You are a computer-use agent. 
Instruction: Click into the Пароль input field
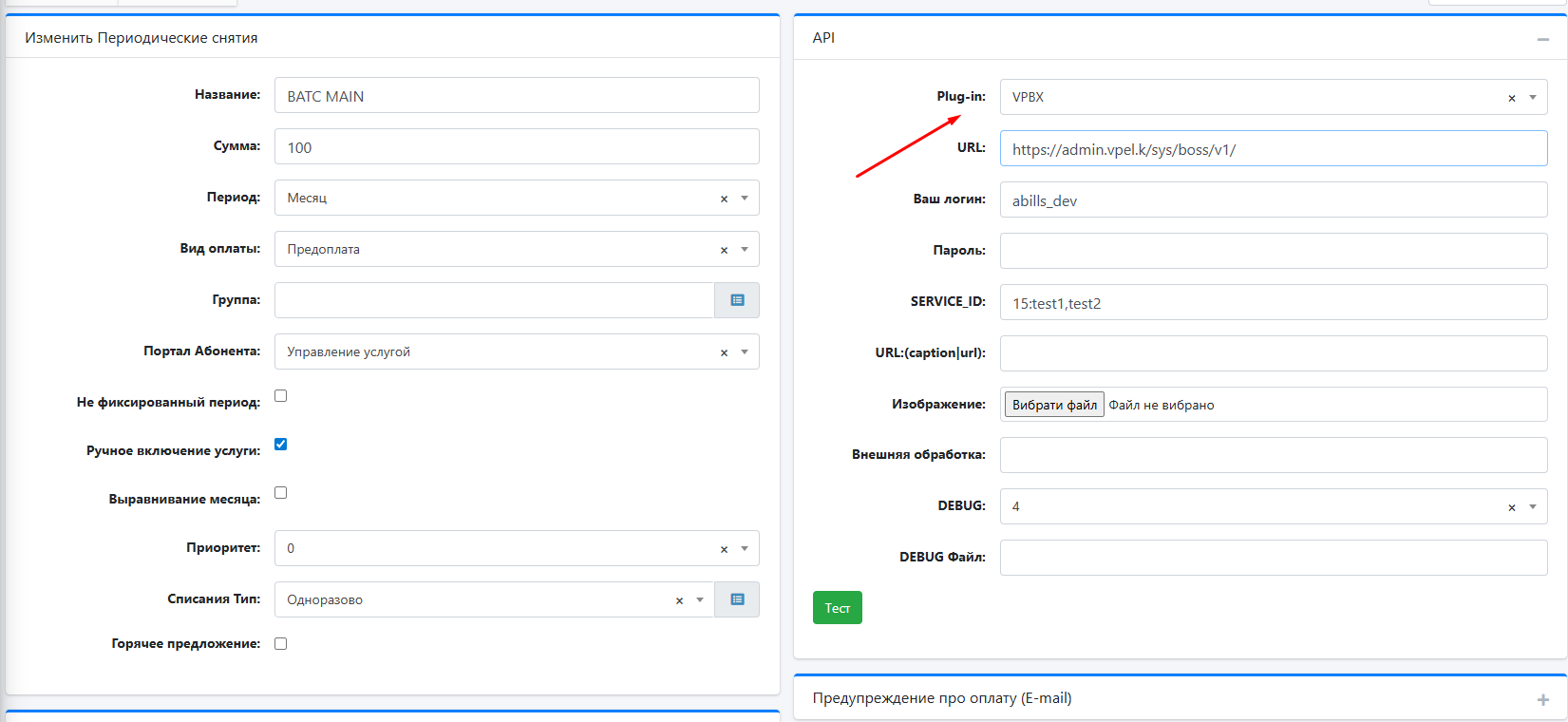coord(1273,251)
